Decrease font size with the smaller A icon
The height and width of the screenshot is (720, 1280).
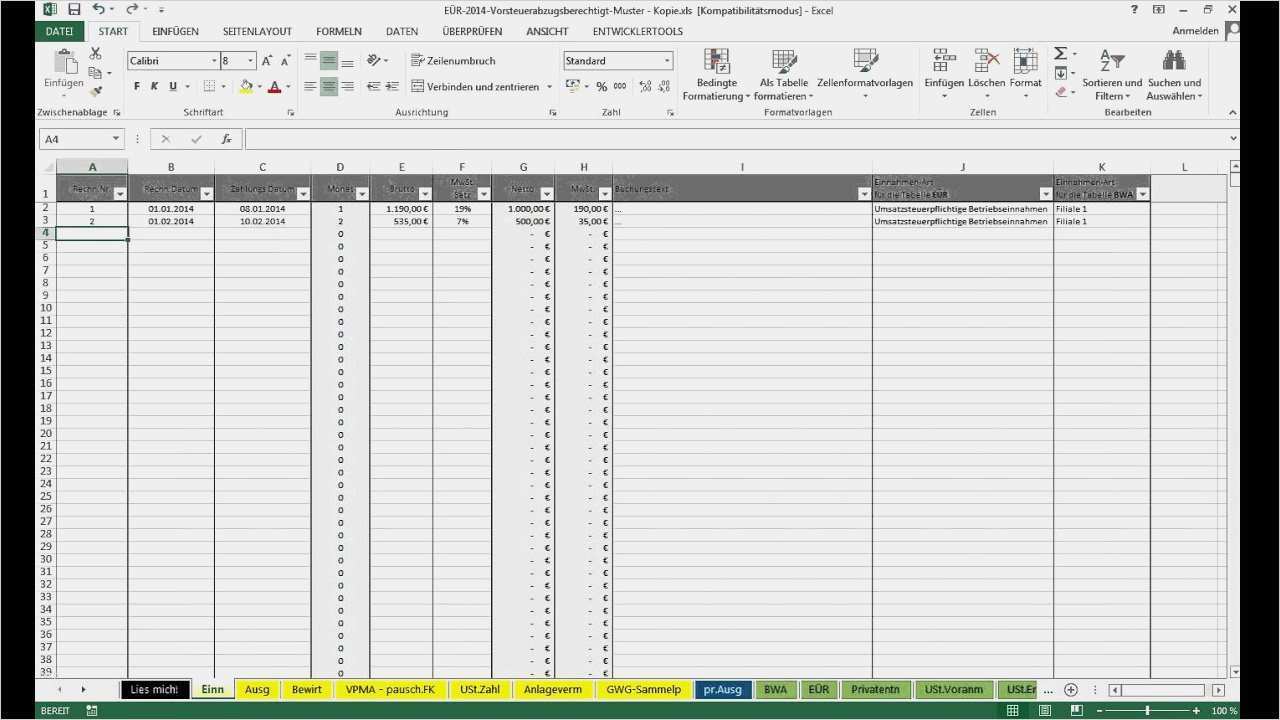coord(285,61)
